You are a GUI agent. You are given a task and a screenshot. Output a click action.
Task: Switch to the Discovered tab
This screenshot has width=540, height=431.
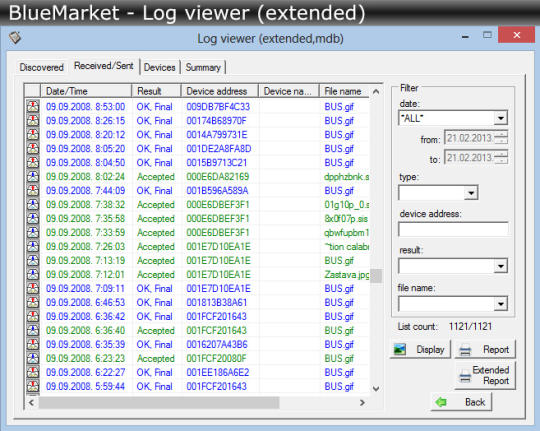42,67
